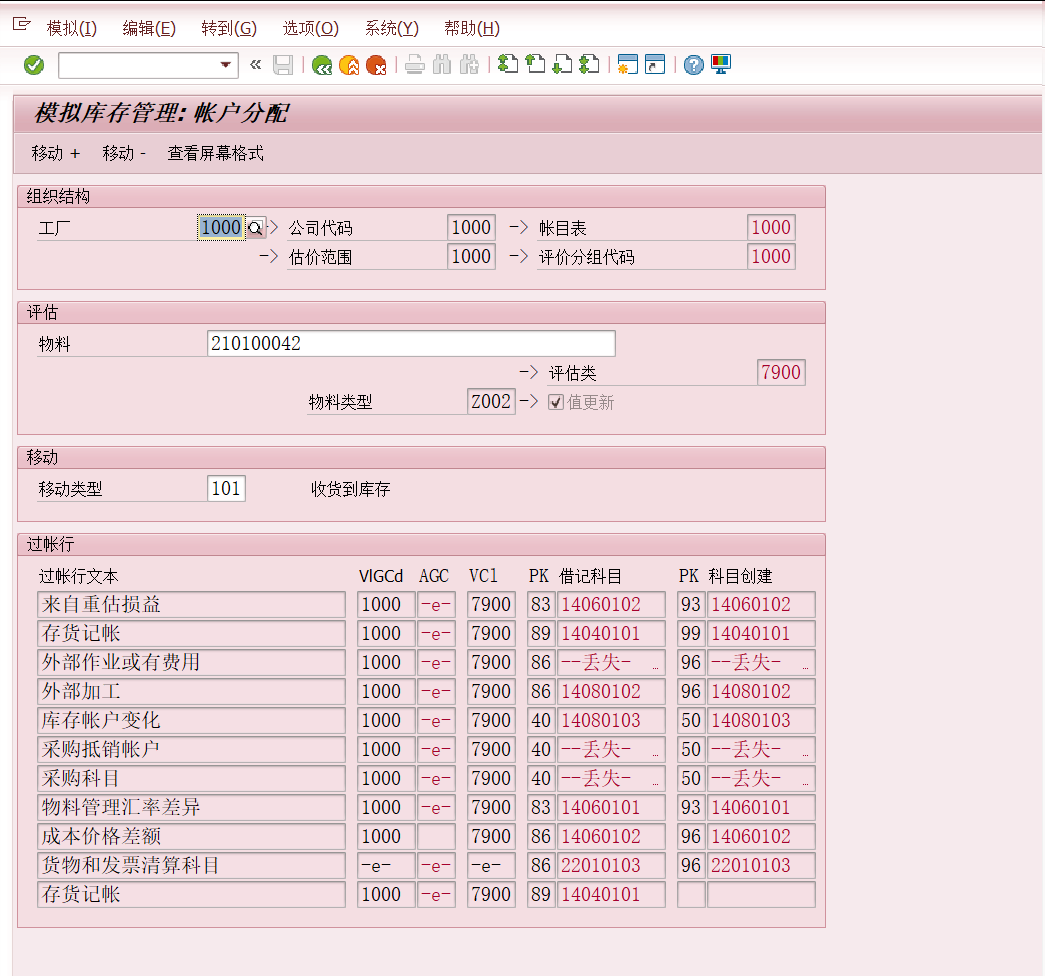Click debit account 14080103
The height and width of the screenshot is (976, 1045).
click(x=611, y=721)
